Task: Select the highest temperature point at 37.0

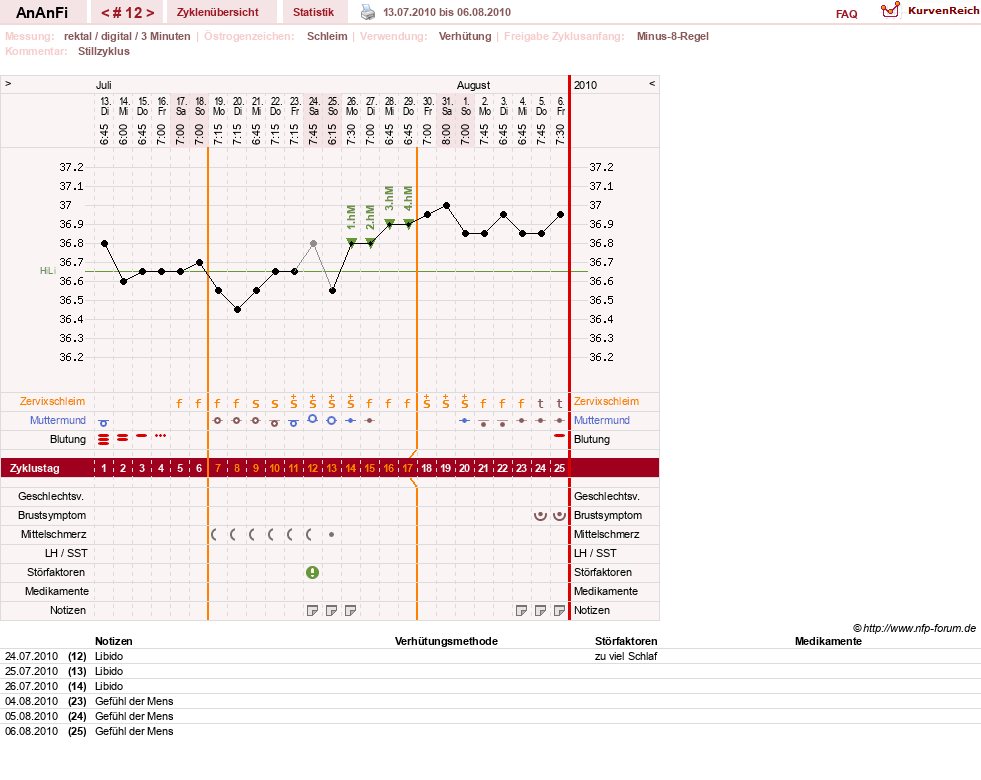Action: pos(446,205)
